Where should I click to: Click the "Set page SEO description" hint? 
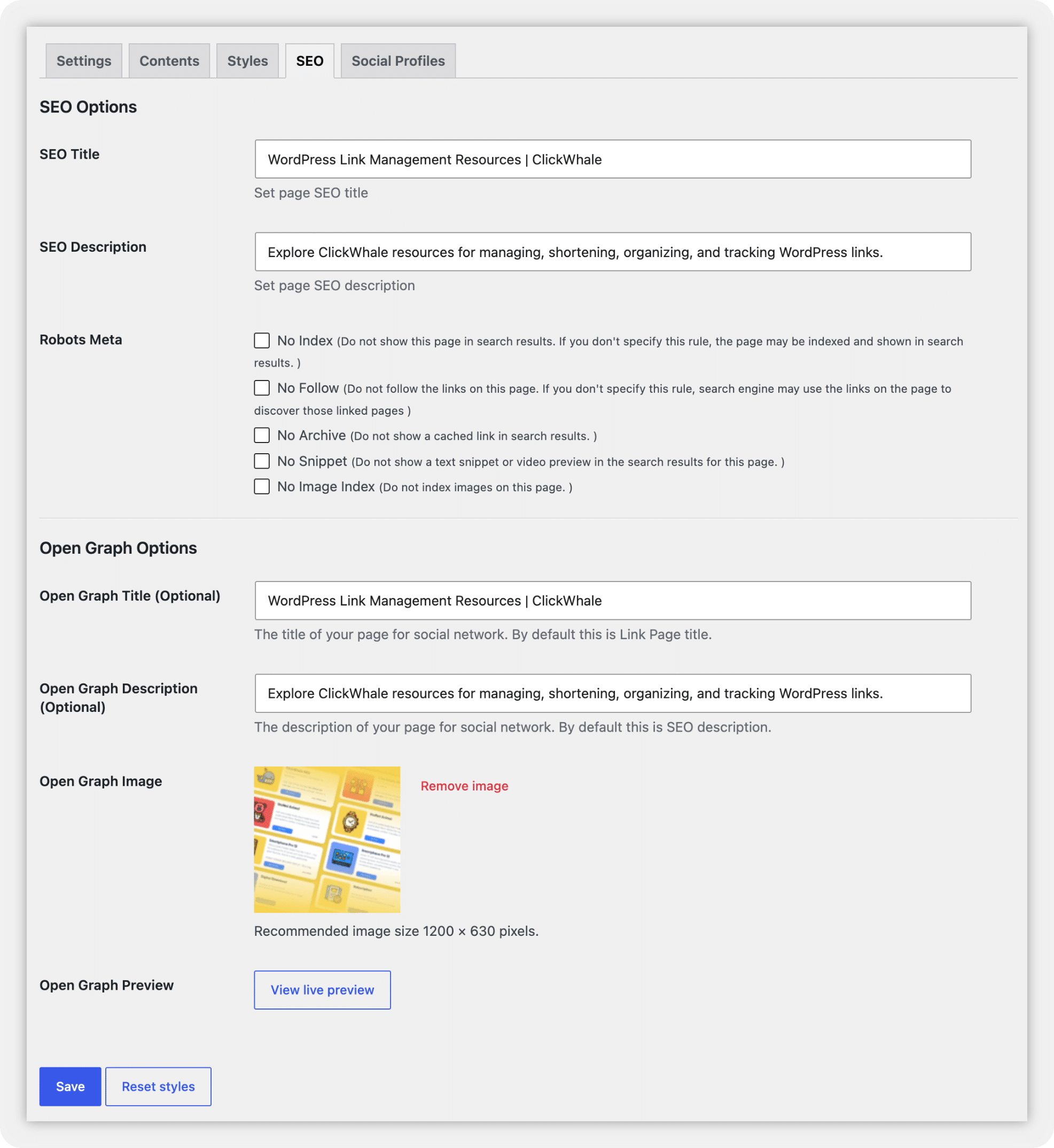(x=334, y=285)
